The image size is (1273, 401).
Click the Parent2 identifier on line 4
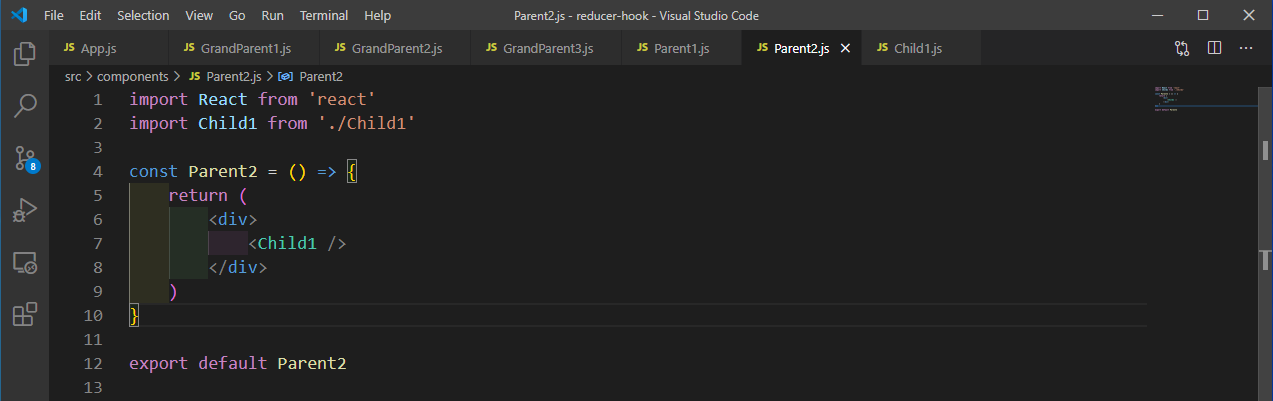(223, 172)
